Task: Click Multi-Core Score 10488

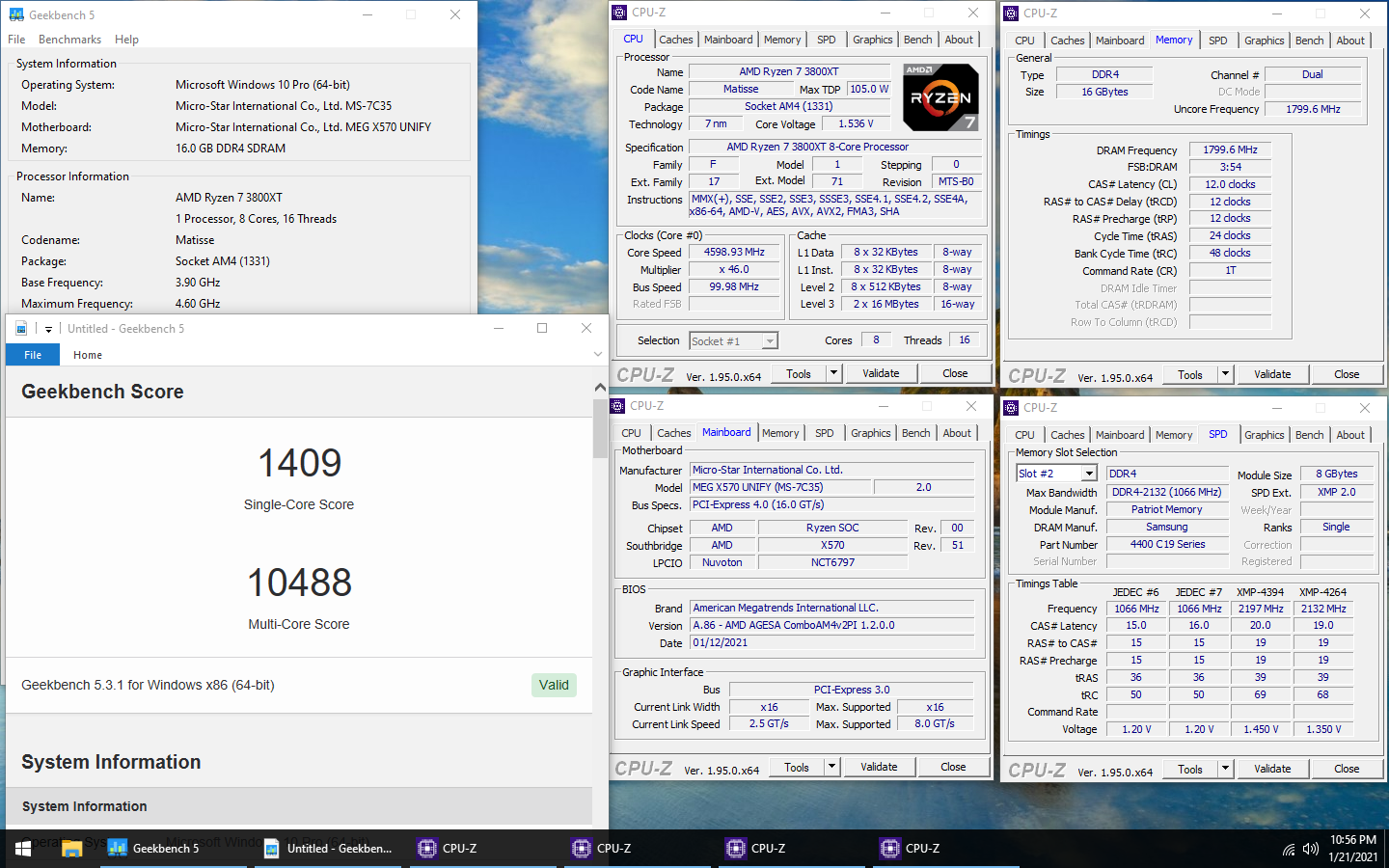Action: click(299, 583)
